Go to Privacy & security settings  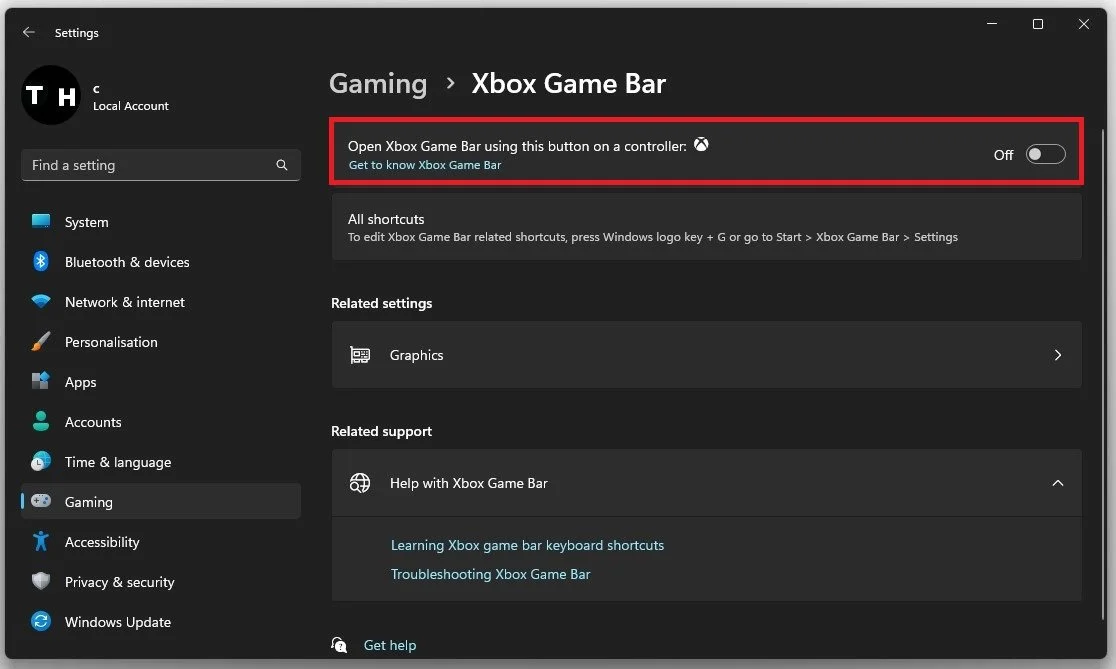[x=161, y=582]
